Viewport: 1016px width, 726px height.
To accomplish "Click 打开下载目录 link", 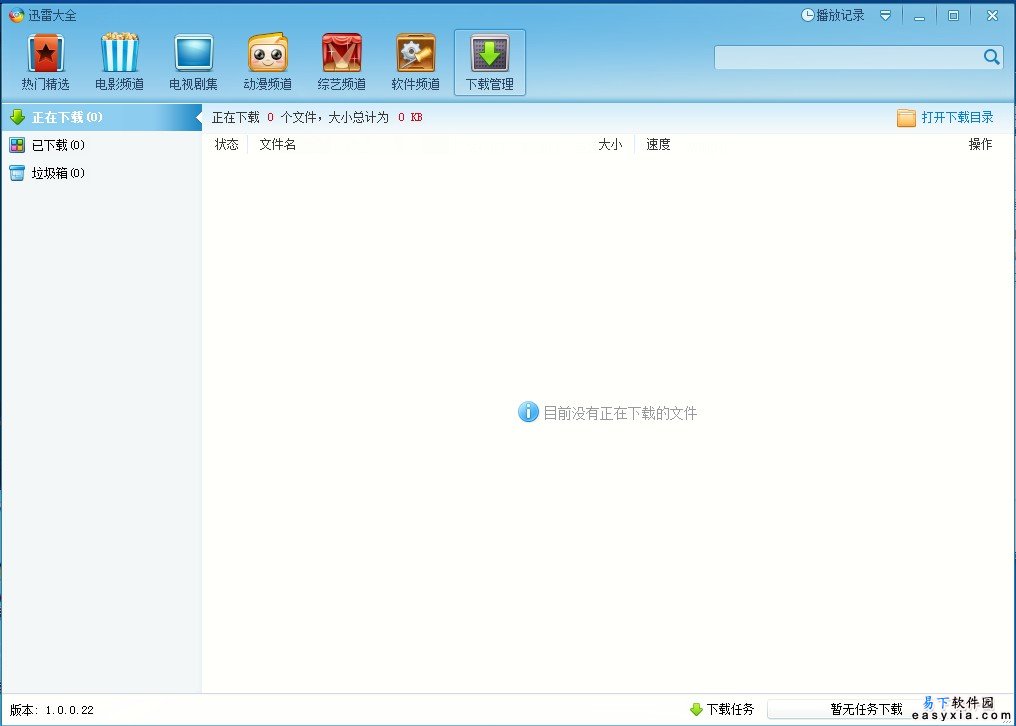I will coord(957,117).
